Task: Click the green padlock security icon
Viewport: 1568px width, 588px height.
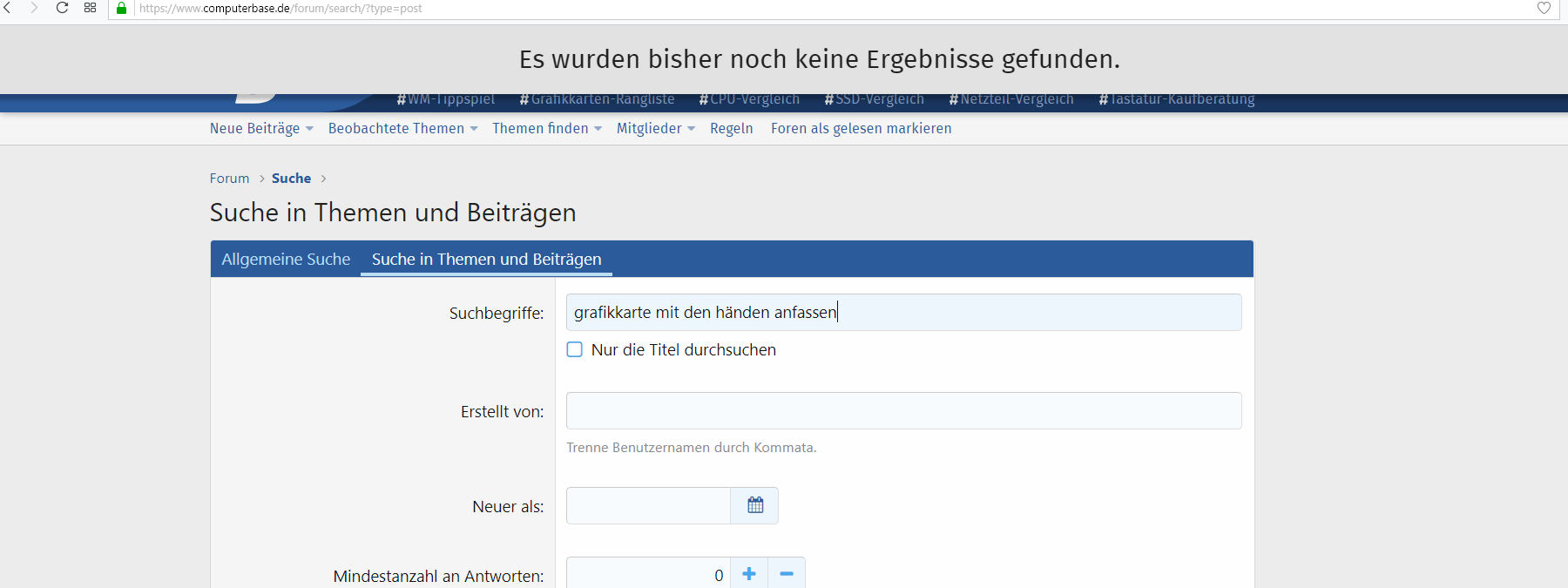Action: (x=121, y=8)
